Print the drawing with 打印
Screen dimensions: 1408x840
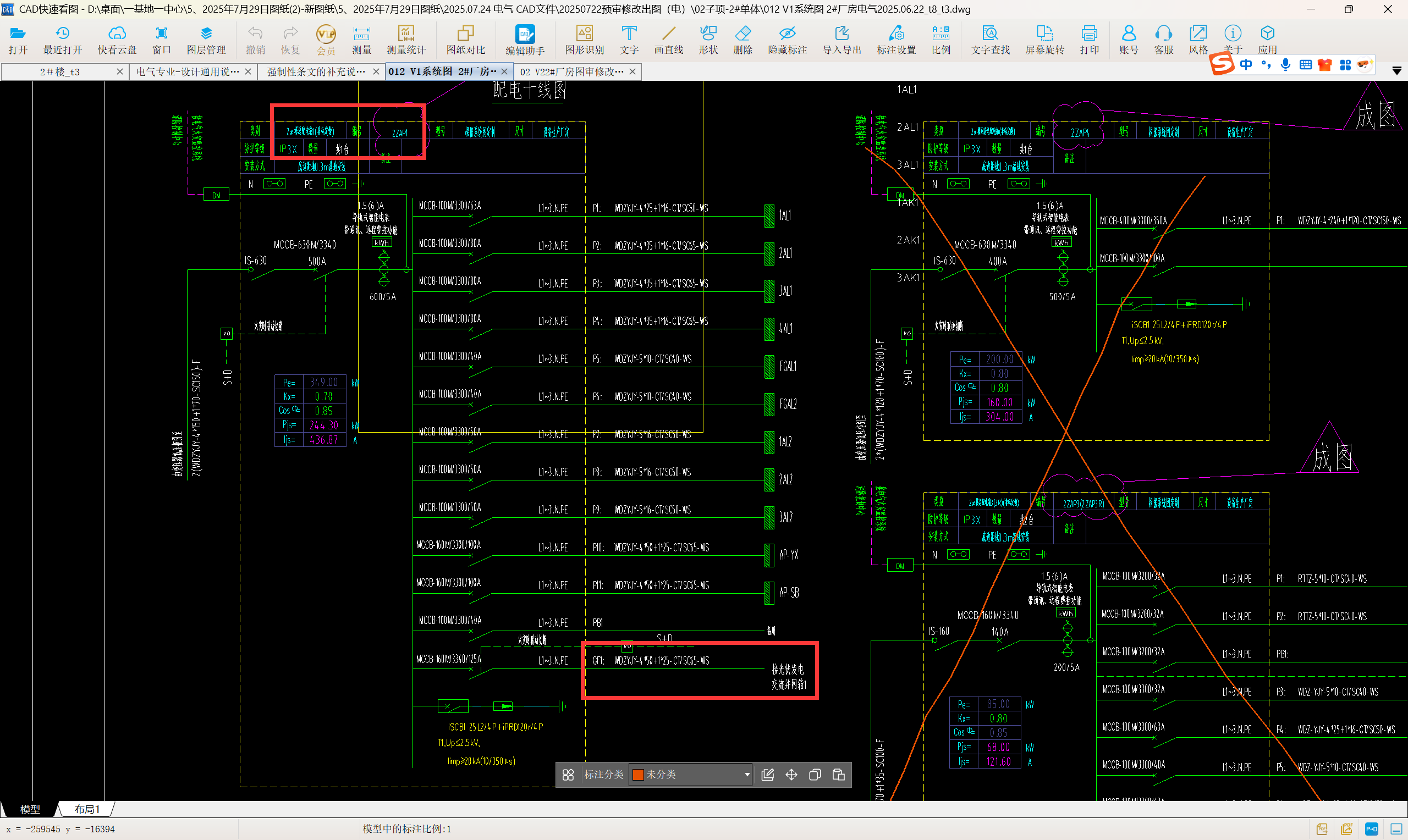pos(1089,40)
